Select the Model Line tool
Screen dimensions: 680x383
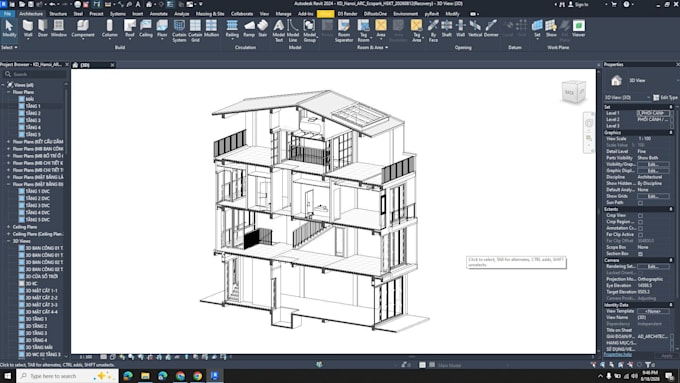[x=293, y=31]
